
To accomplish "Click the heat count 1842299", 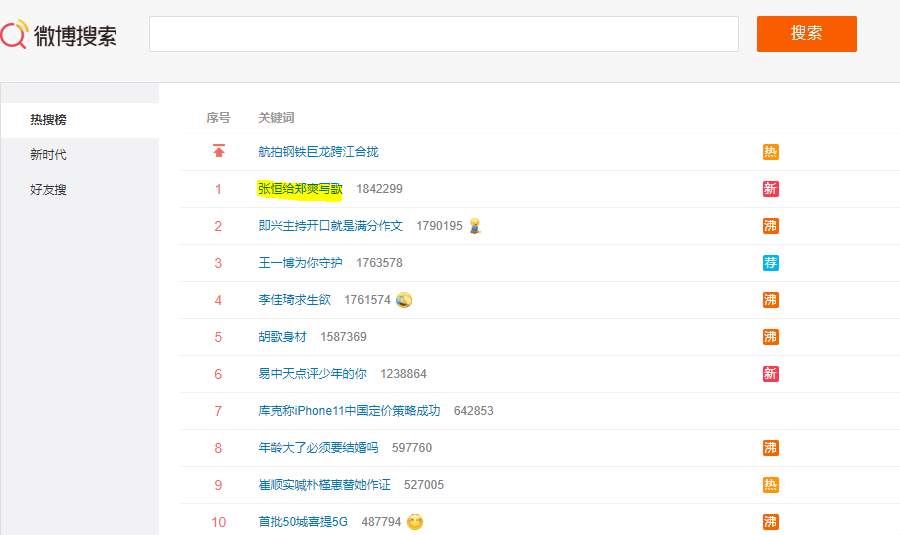I will (x=379, y=189).
